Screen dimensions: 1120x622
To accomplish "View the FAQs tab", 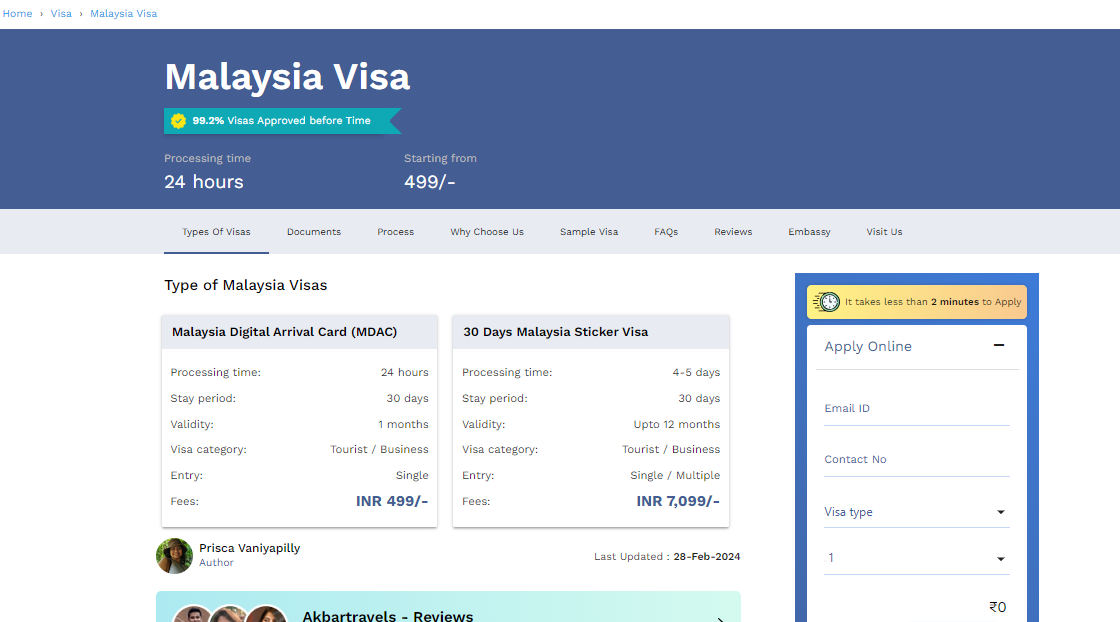I will [x=666, y=232].
